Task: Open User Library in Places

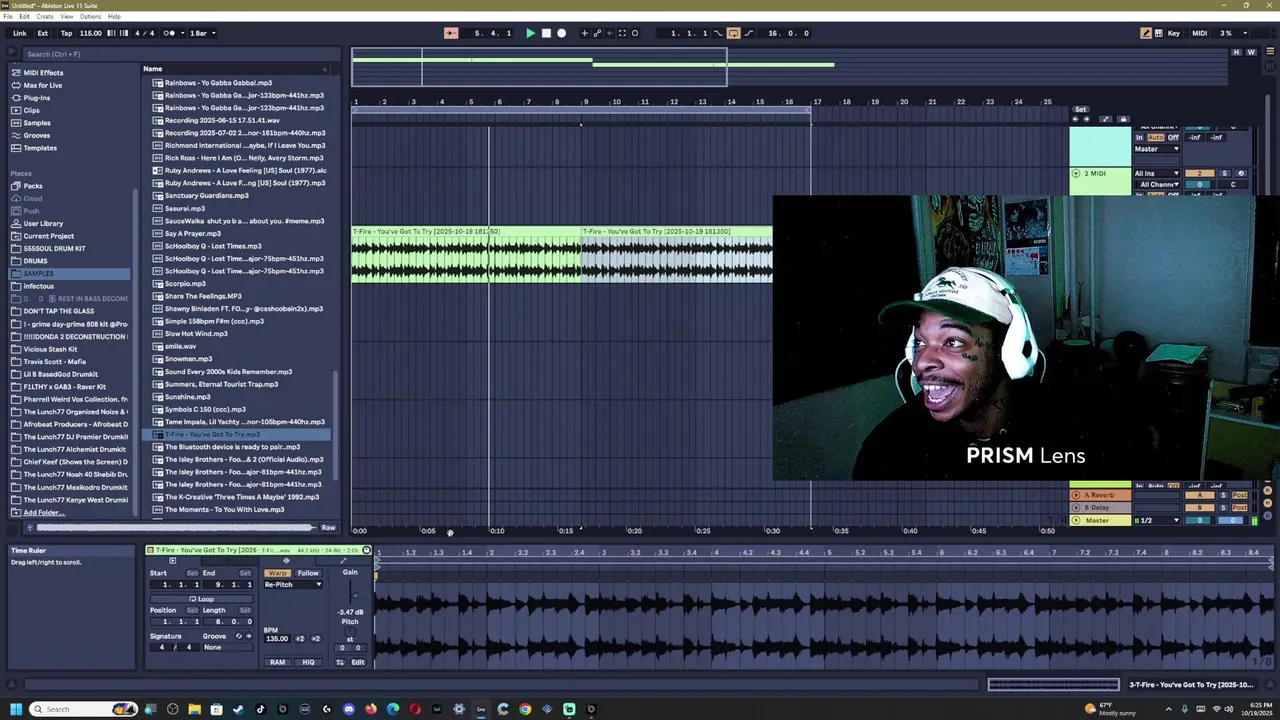Action: pyautogui.click(x=43, y=224)
